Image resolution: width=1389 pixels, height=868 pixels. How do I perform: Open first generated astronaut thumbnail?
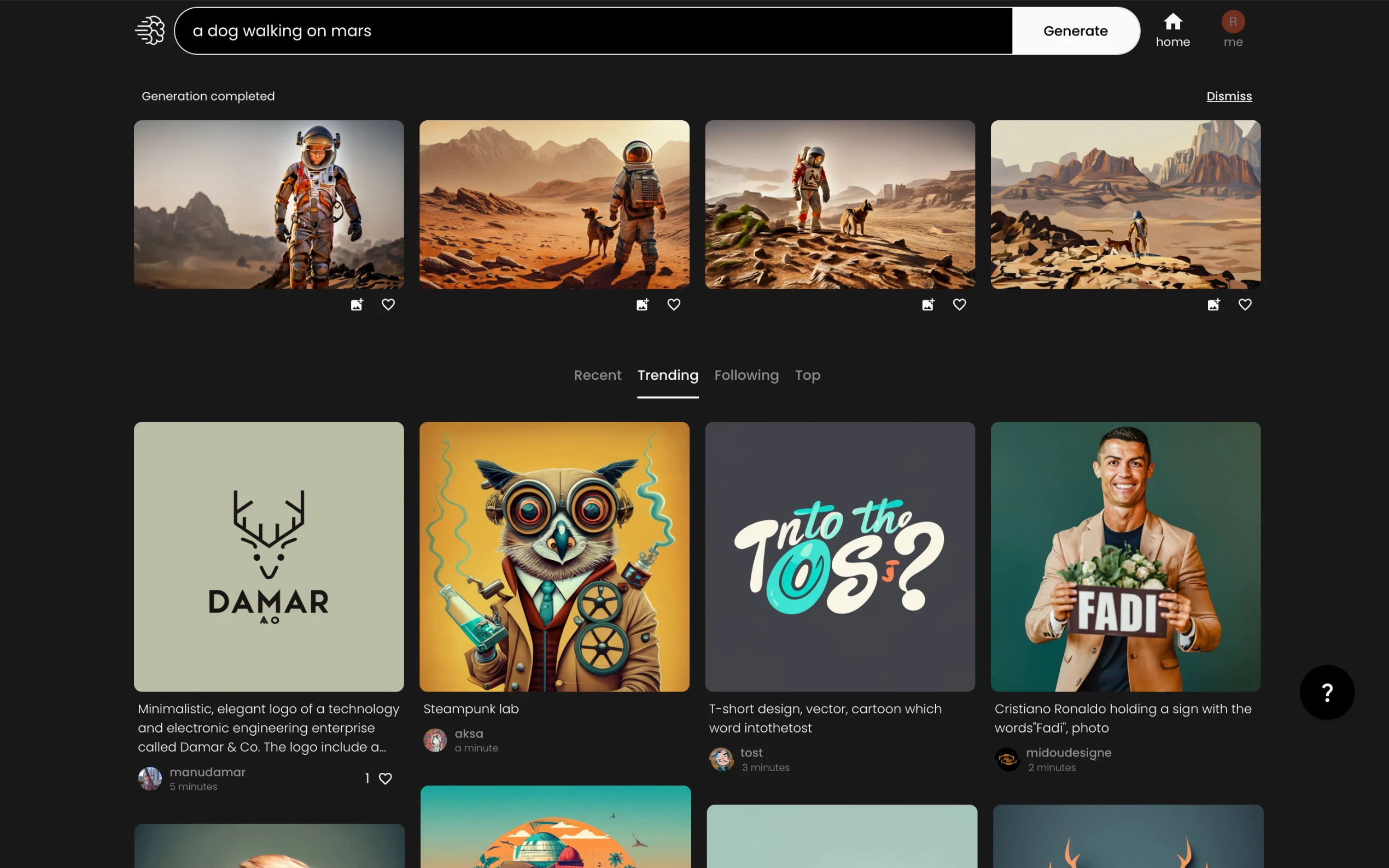[269, 204]
